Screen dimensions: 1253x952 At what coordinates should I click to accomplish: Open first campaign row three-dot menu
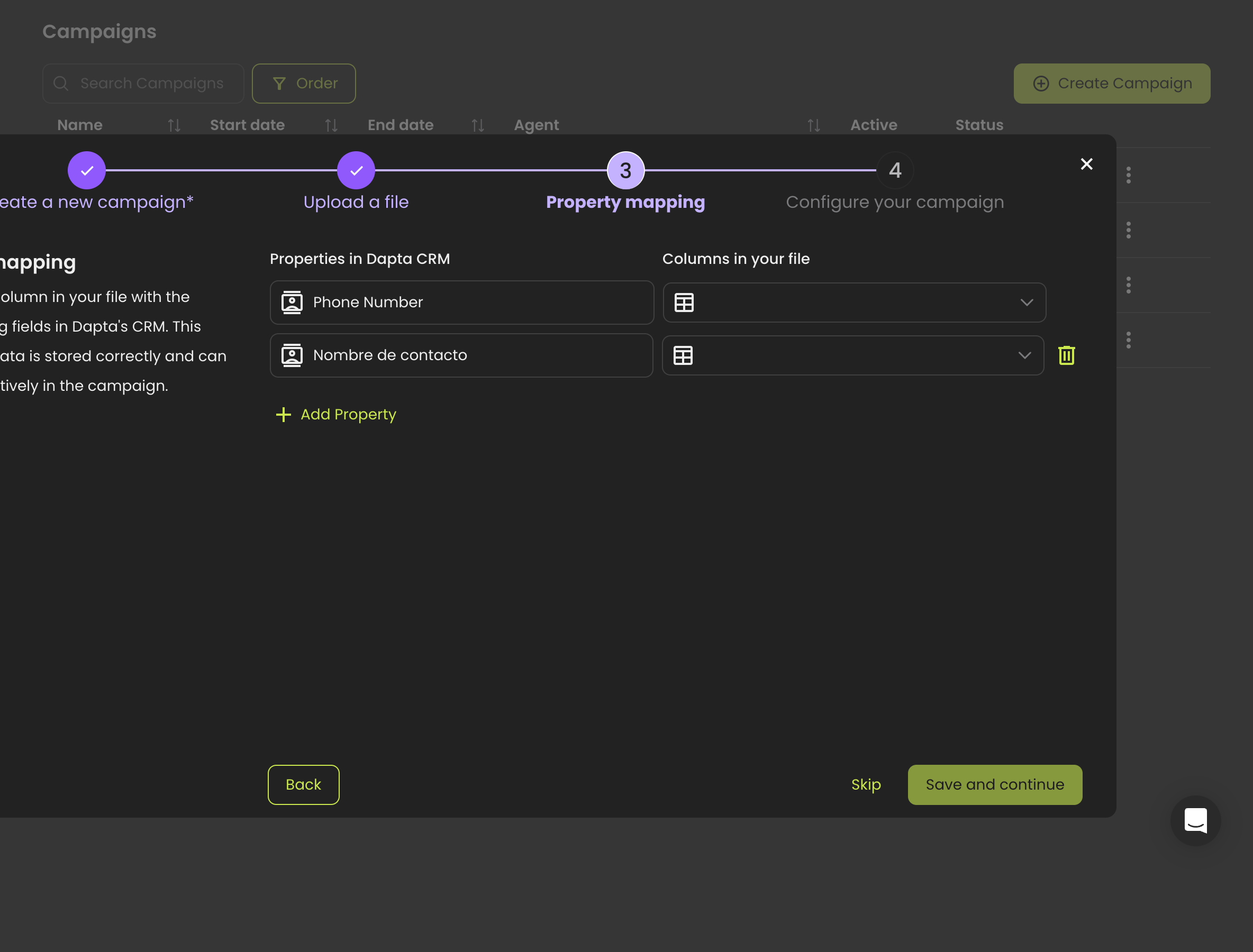coord(1128,175)
